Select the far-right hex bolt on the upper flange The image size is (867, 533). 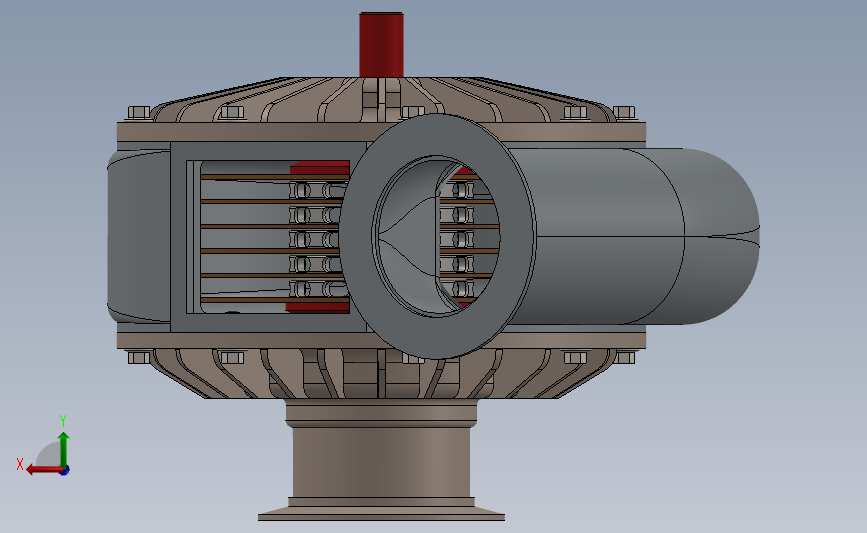(x=624, y=113)
